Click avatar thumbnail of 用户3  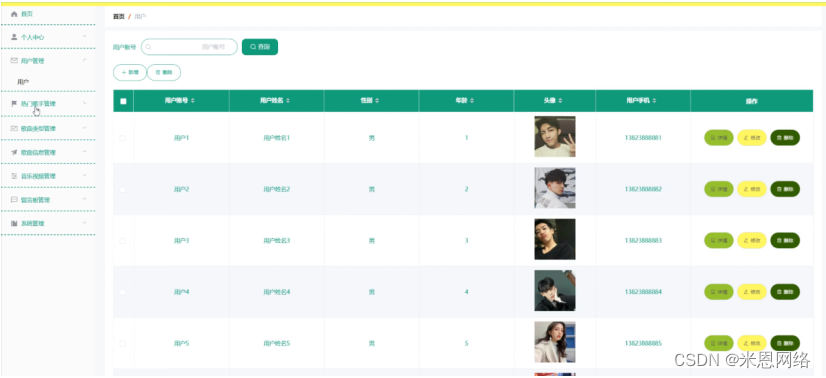tap(555, 240)
